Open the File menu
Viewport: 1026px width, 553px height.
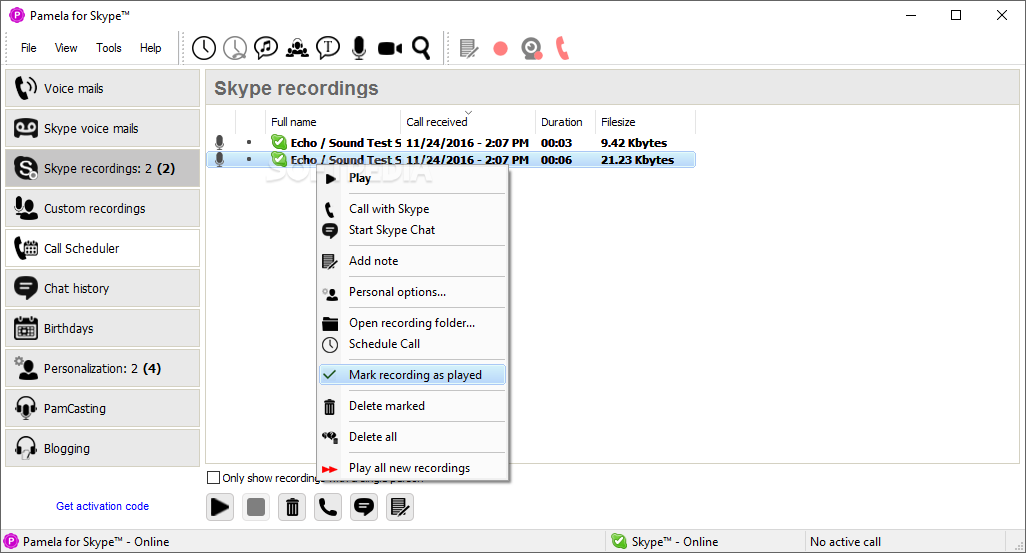tap(28, 48)
